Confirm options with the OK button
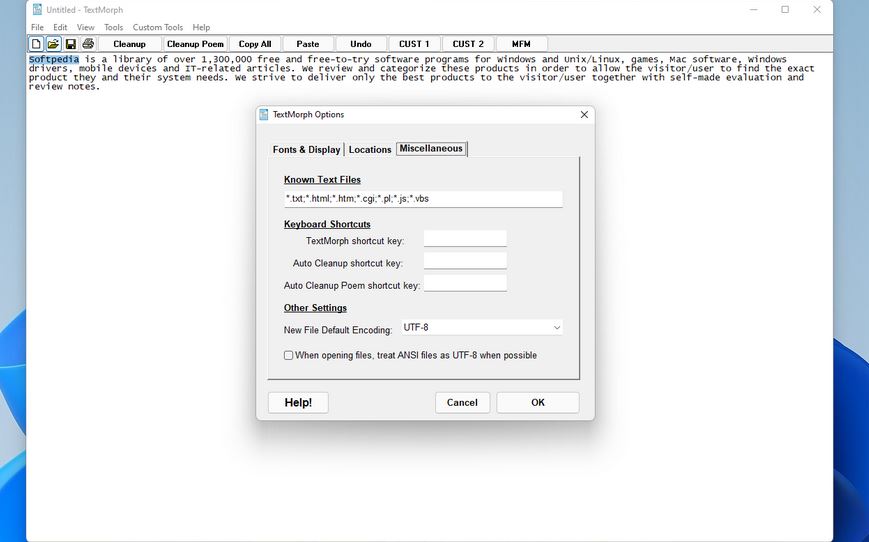Screen dimensions: 869x542 click(538, 402)
